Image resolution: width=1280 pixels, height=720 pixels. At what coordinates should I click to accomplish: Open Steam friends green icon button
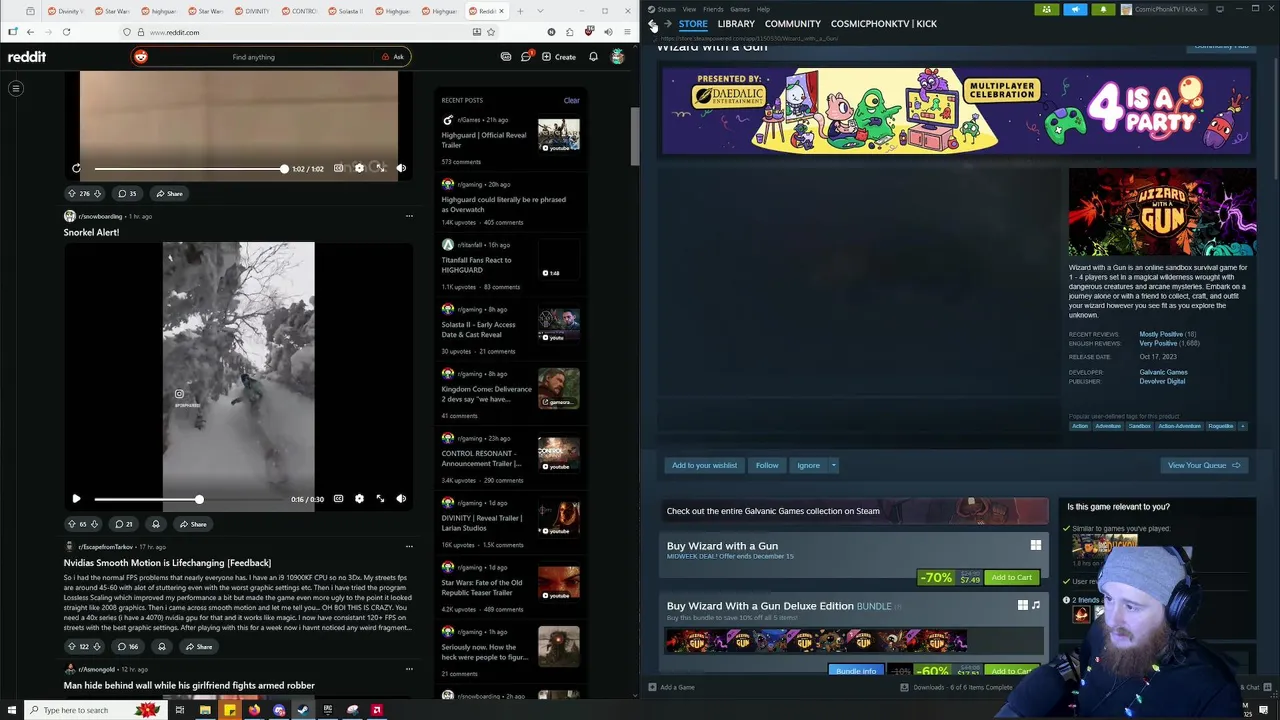pos(1046,9)
